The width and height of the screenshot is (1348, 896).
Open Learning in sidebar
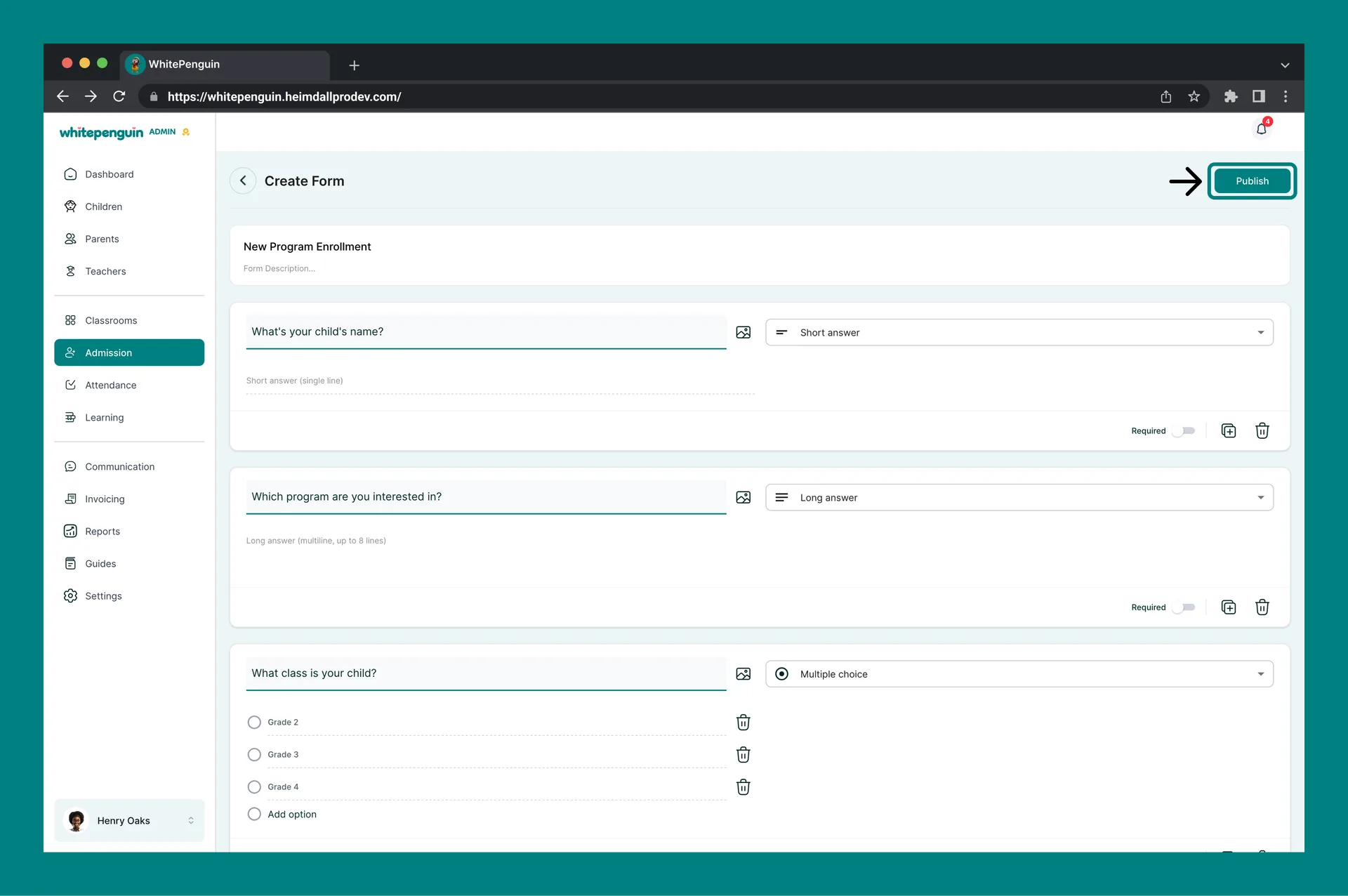pos(129,417)
